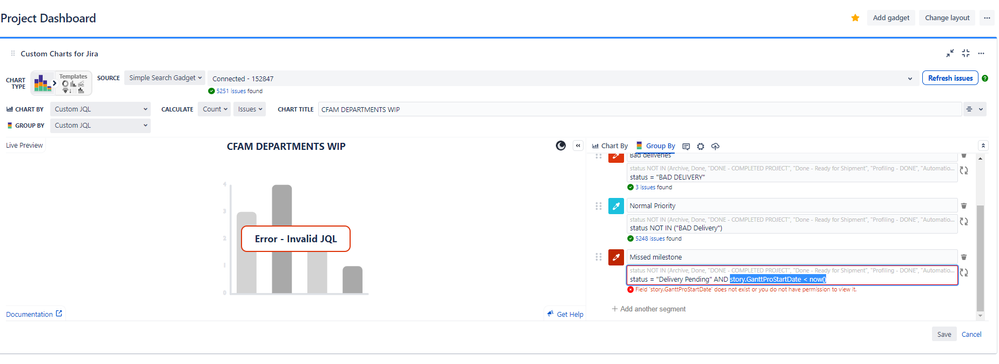Save the chart configuration
This screenshot has width=999, height=364.
944,334
